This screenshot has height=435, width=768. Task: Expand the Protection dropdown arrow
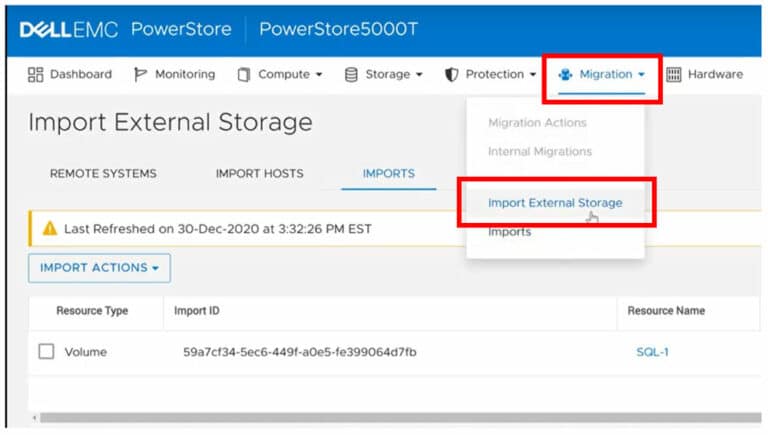[x=533, y=75]
